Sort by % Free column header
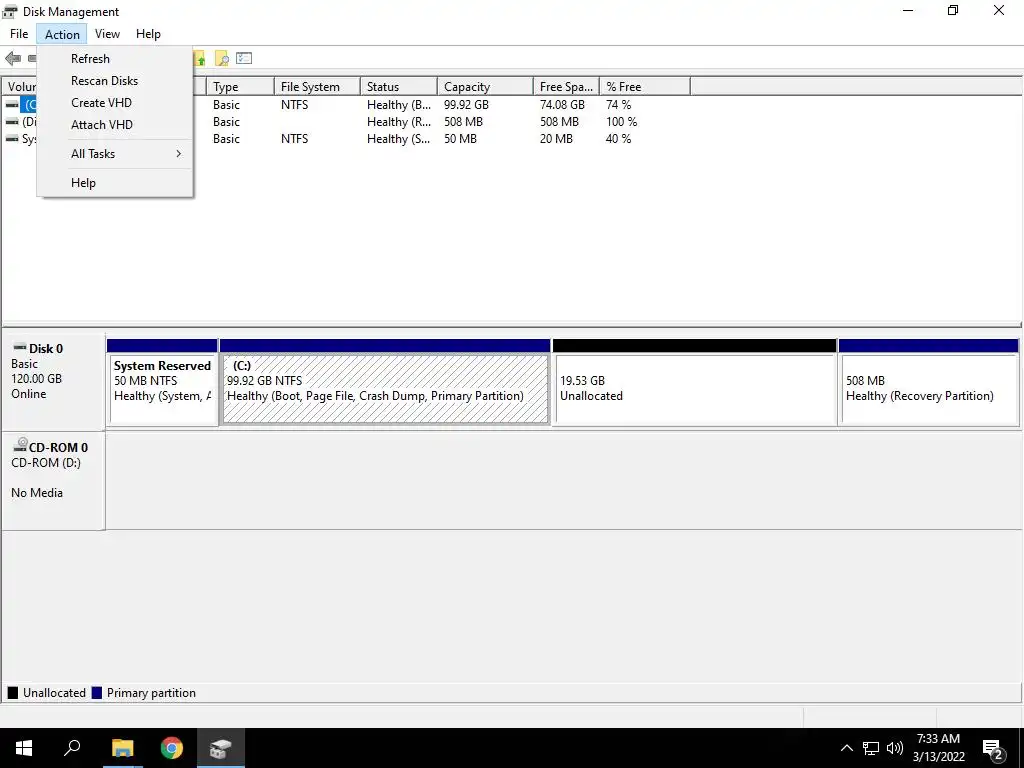Screen dimensions: 1024x768 tap(645, 86)
